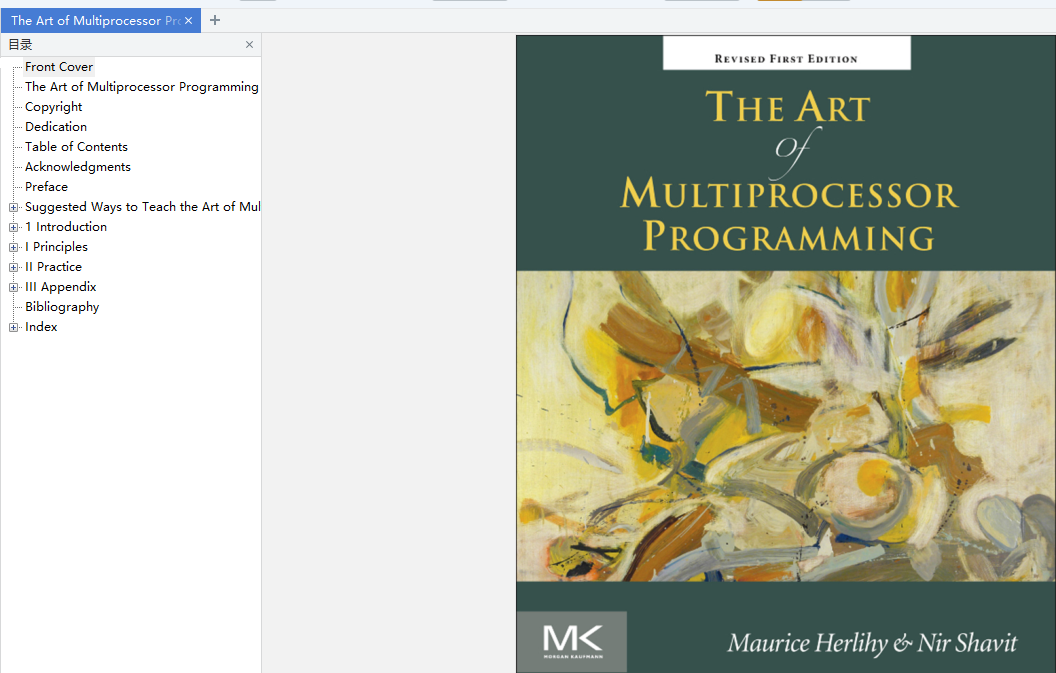Click authors Maurice Herlihy & Nir Shavit text
The image size is (1056, 673).
872,643
